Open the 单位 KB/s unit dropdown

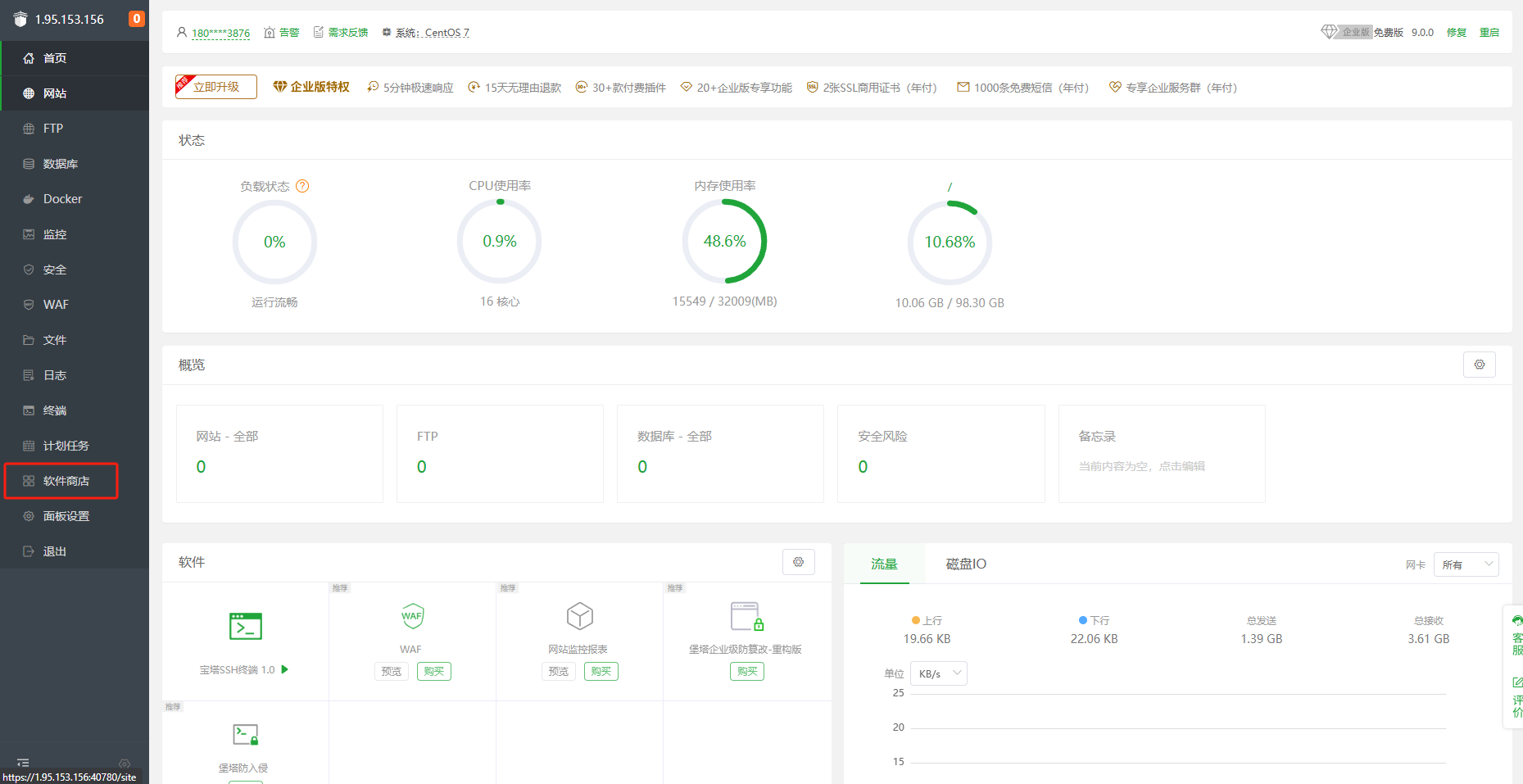[939, 673]
